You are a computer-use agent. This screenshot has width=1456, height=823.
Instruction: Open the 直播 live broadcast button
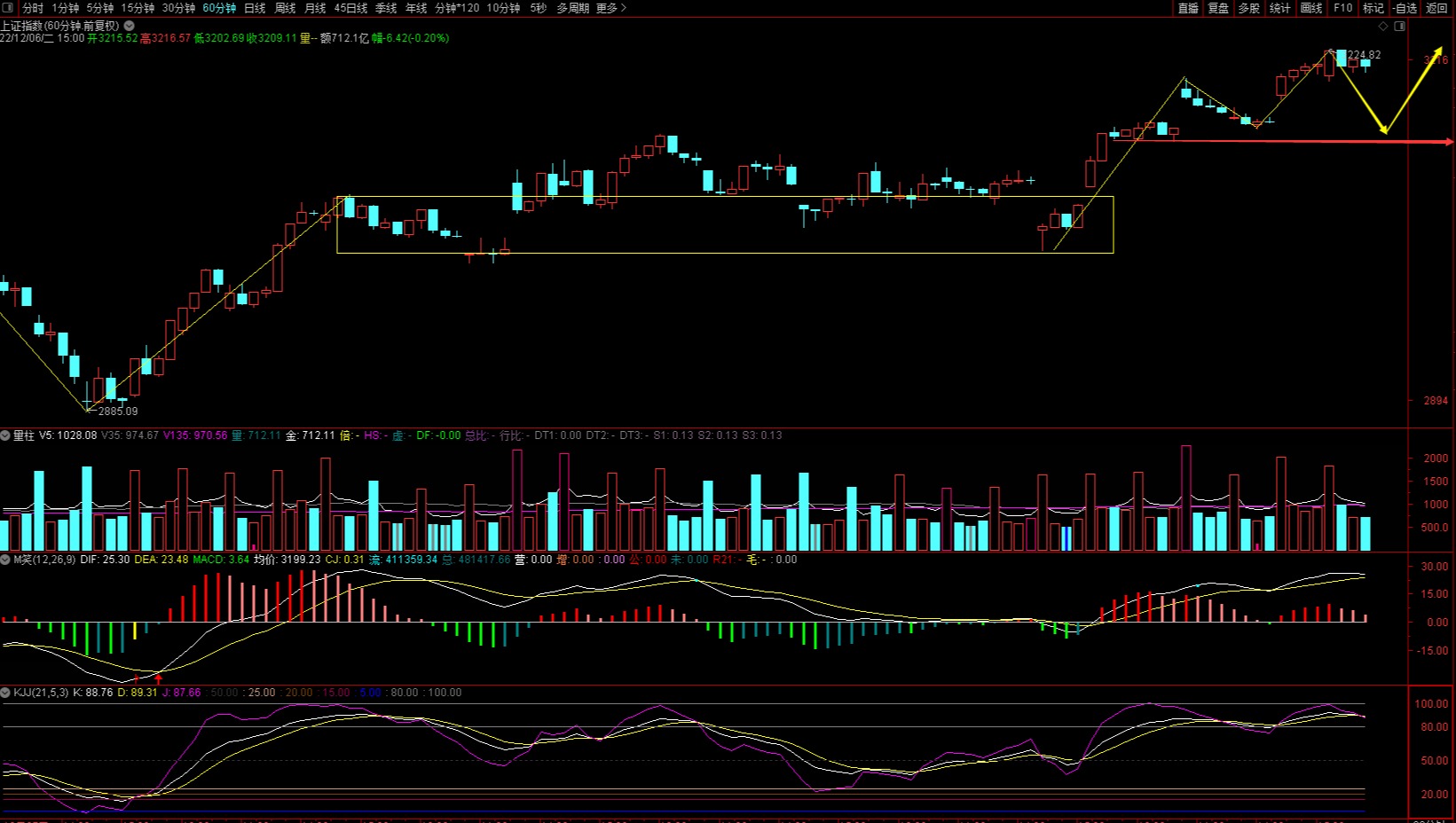pos(1188,8)
